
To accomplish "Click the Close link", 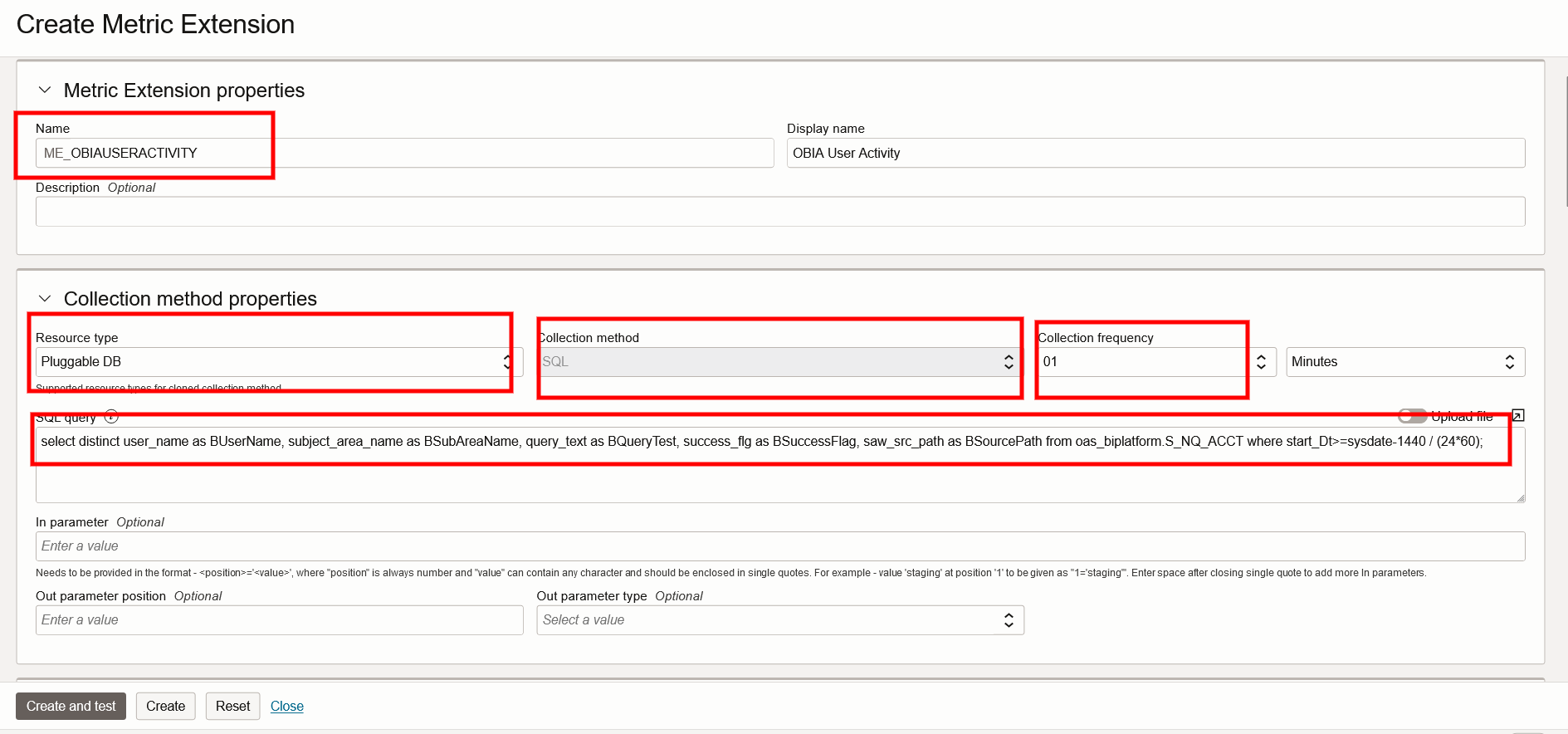I will (287, 707).
